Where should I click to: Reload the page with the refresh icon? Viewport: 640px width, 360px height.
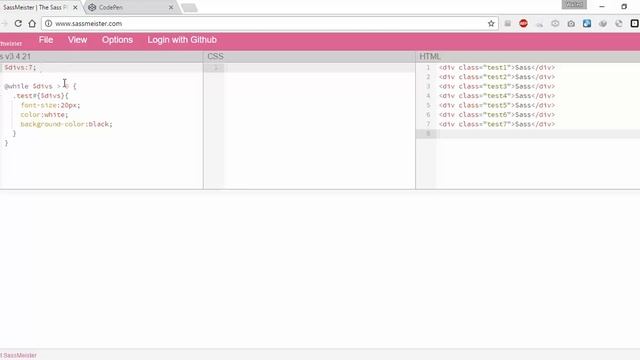tap(18, 24)
